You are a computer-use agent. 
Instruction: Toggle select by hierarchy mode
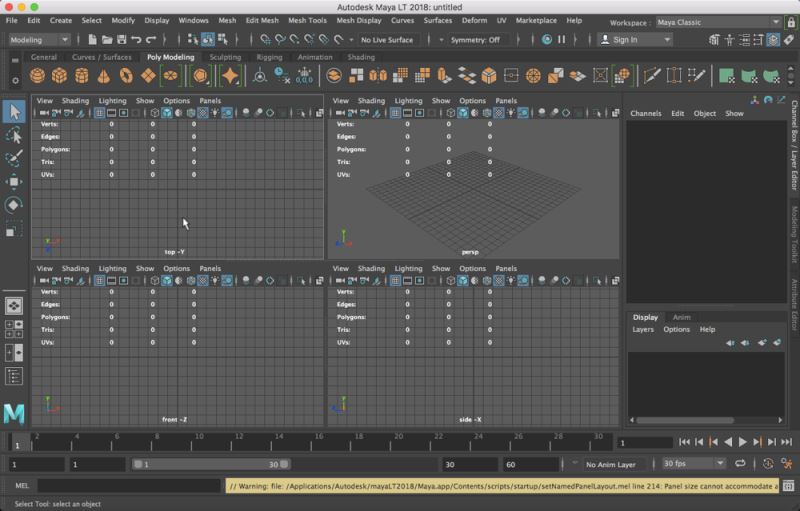pos(193,39)
